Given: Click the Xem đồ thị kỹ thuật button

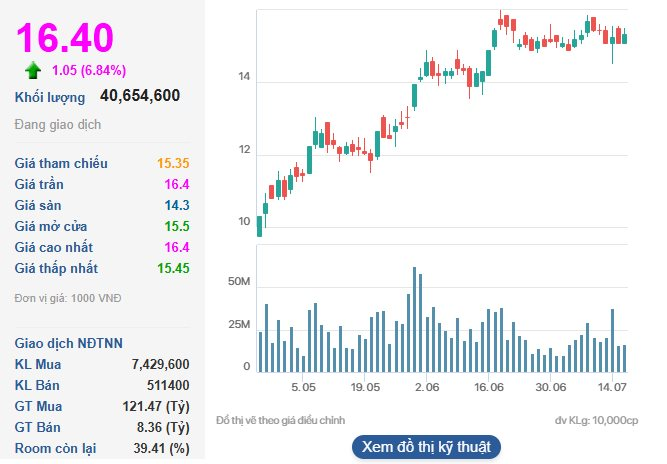Looking at the screenshot, I should click(x=426, y=446).
